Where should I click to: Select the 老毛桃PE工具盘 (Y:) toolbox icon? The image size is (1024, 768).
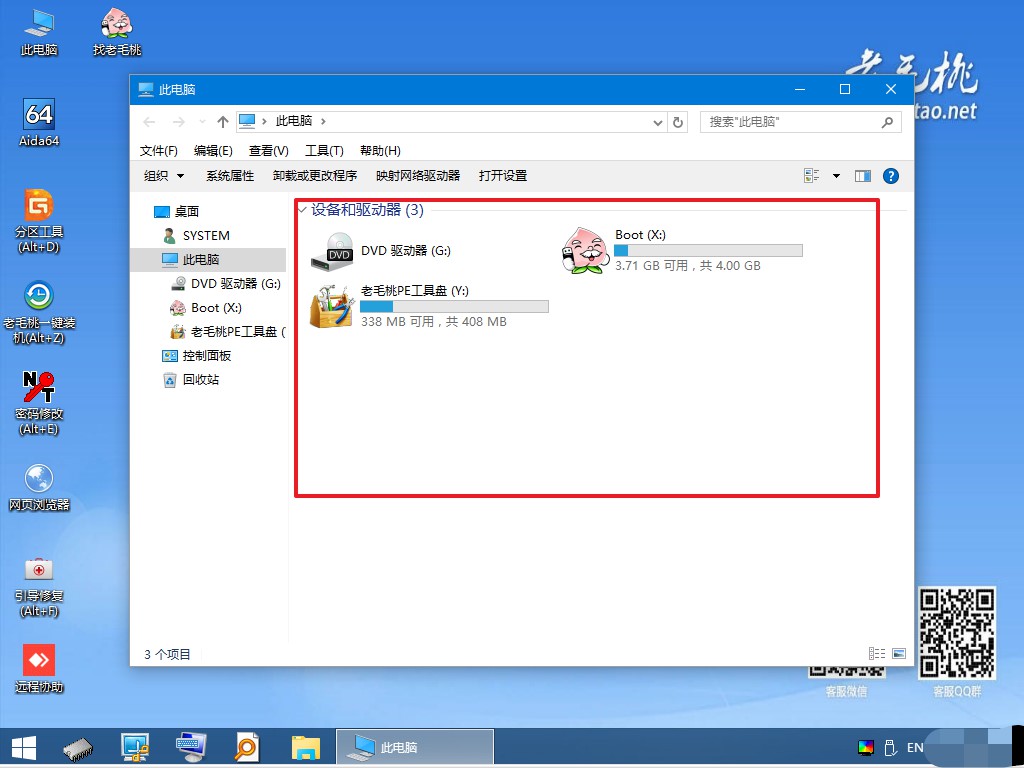pyautogui.click(x=332, y=307)
